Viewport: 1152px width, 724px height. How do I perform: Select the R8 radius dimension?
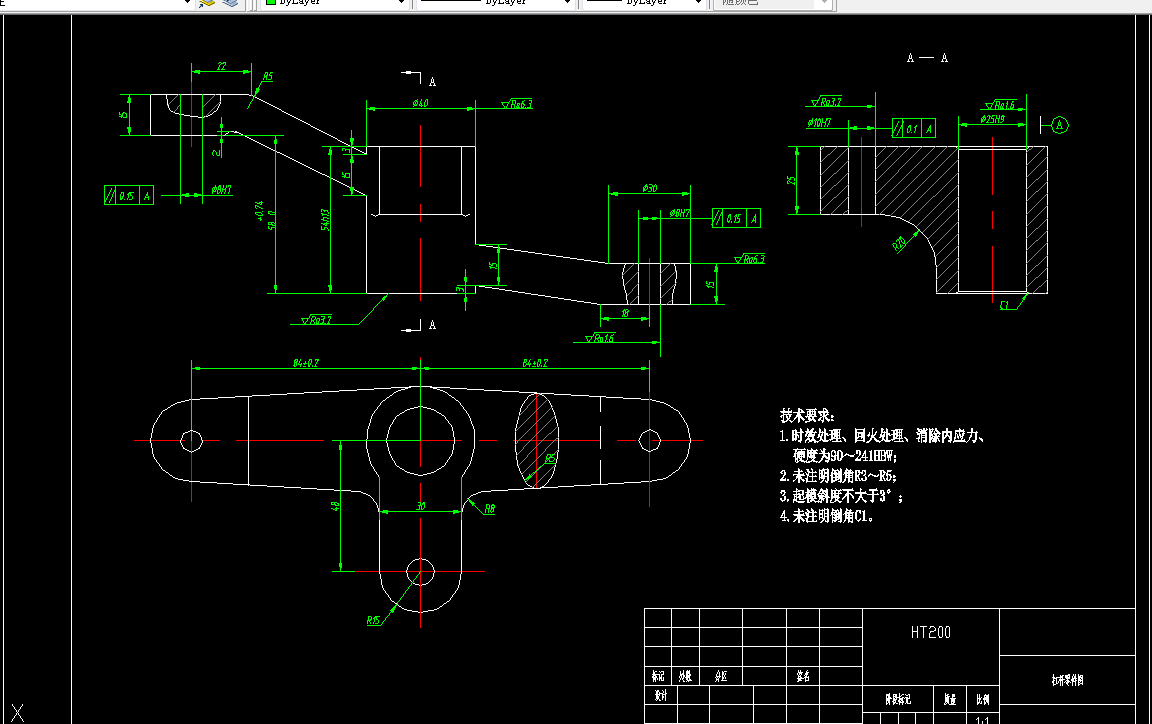[x=489, y=508]
